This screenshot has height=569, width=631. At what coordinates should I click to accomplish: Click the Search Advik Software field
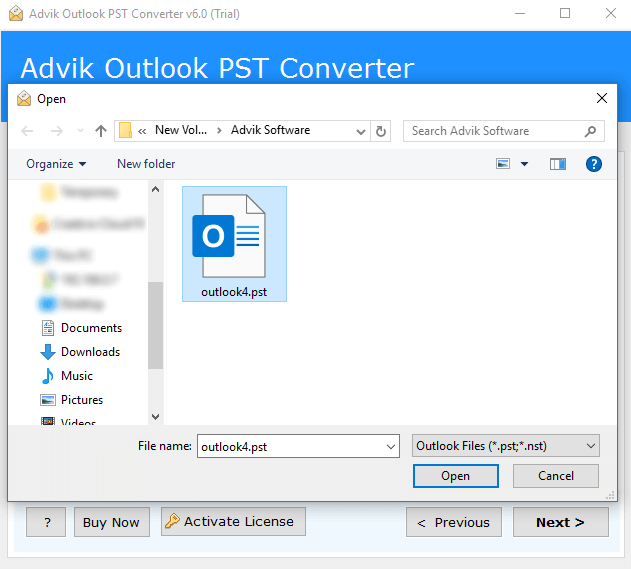click(x=495, y=131)
